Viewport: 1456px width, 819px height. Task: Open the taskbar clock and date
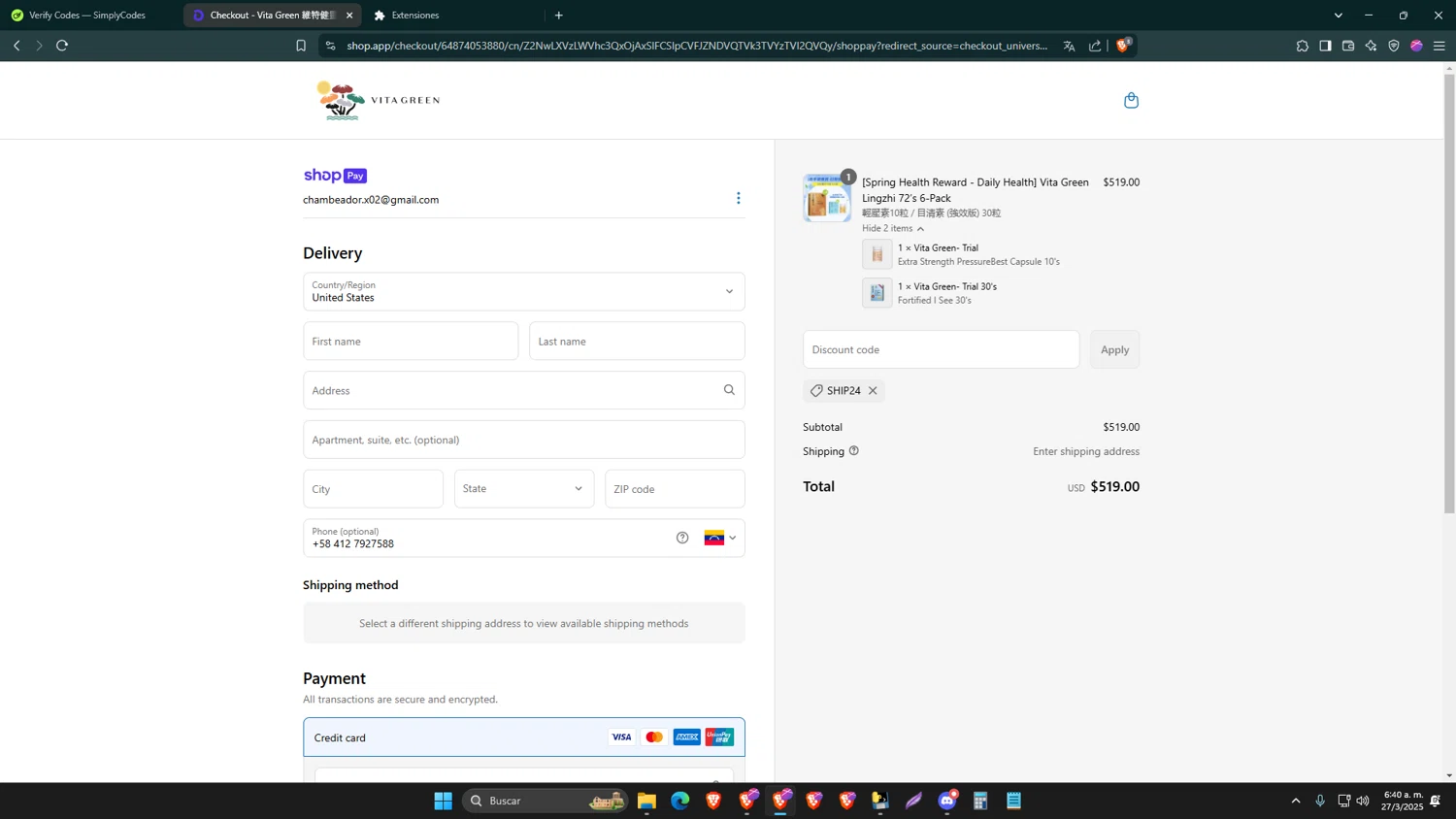coord(1402,801)
